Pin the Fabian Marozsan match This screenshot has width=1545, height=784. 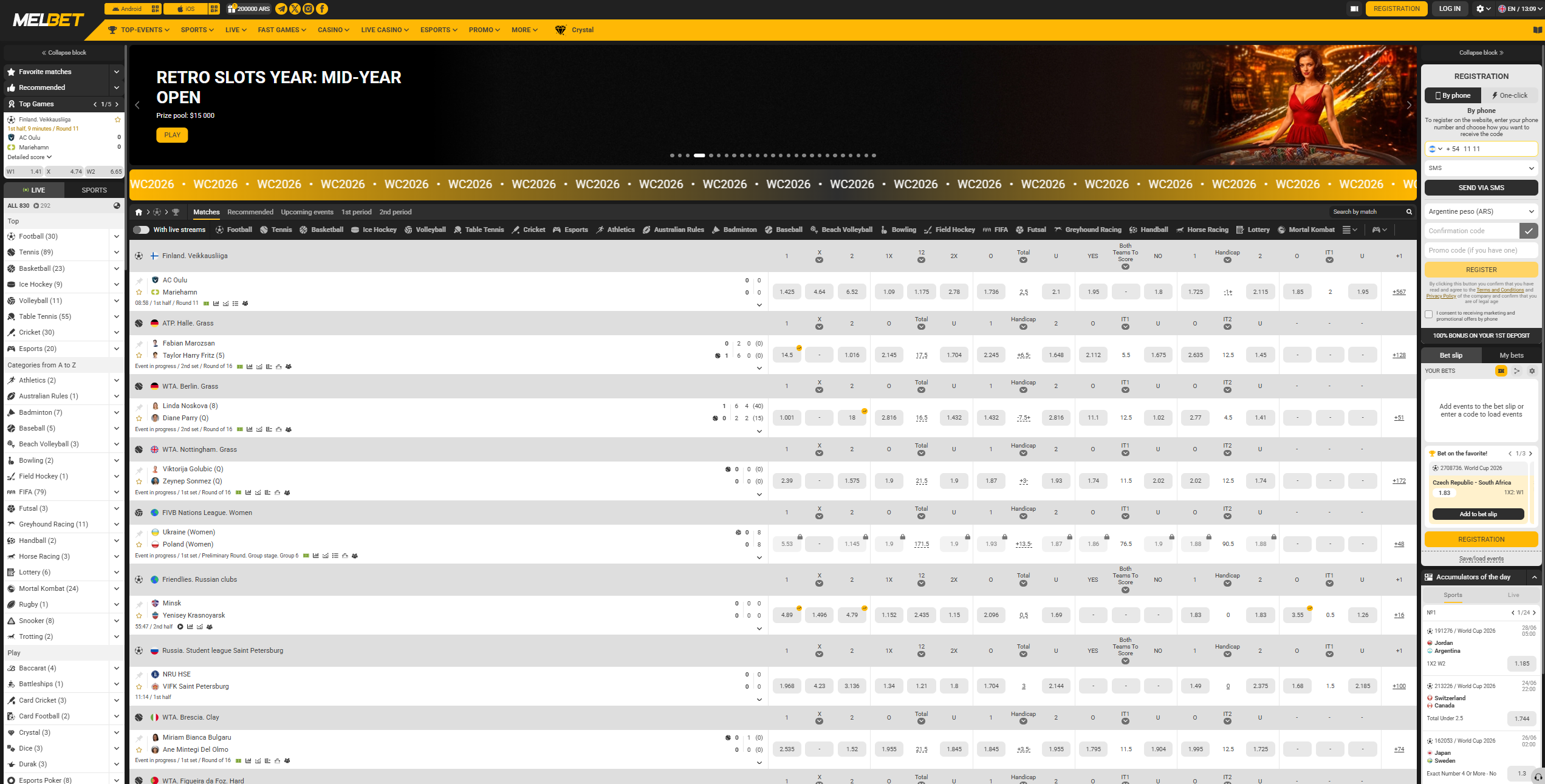pos(139,344)
